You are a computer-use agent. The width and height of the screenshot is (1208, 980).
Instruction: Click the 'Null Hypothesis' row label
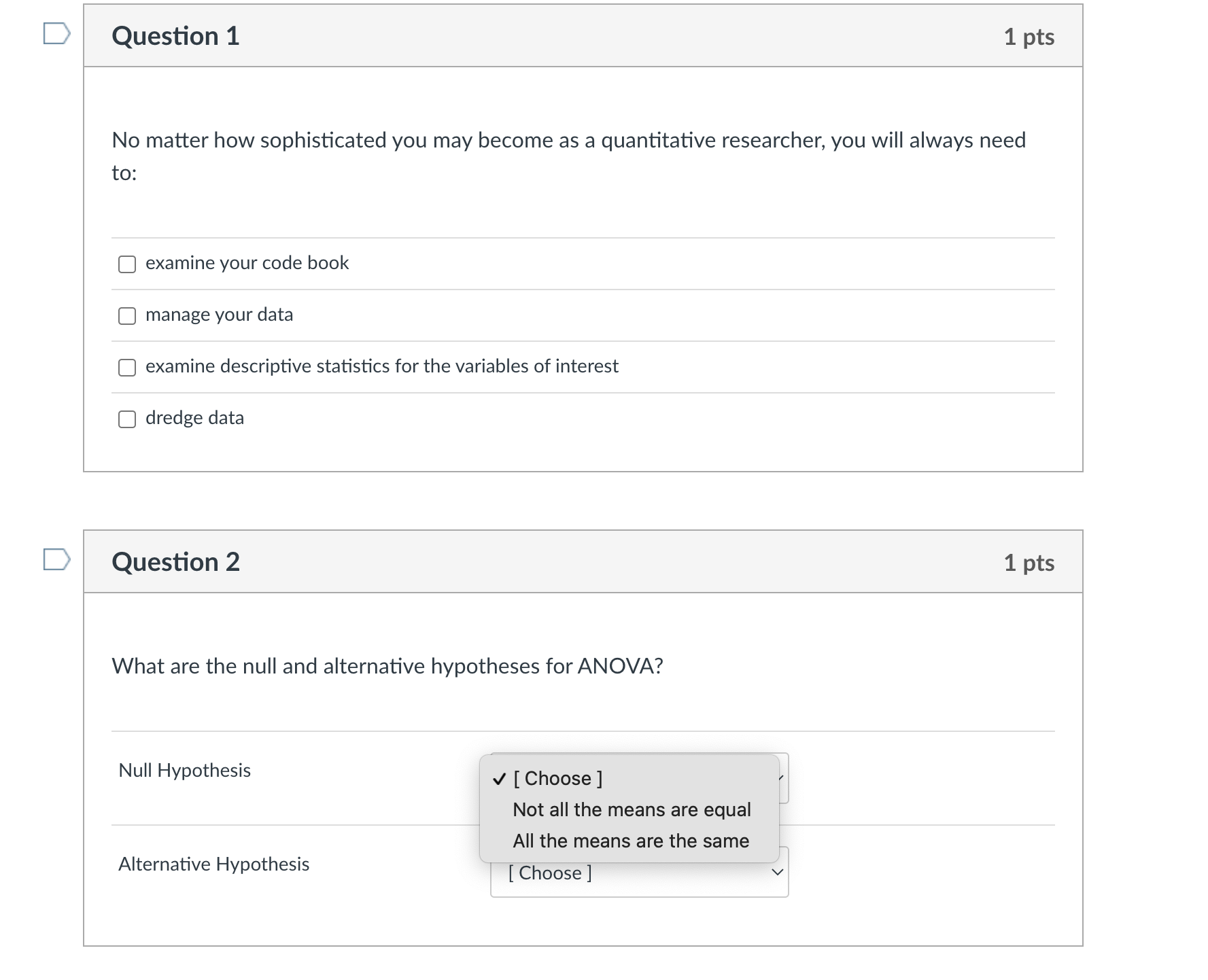(x=184, y=771)
